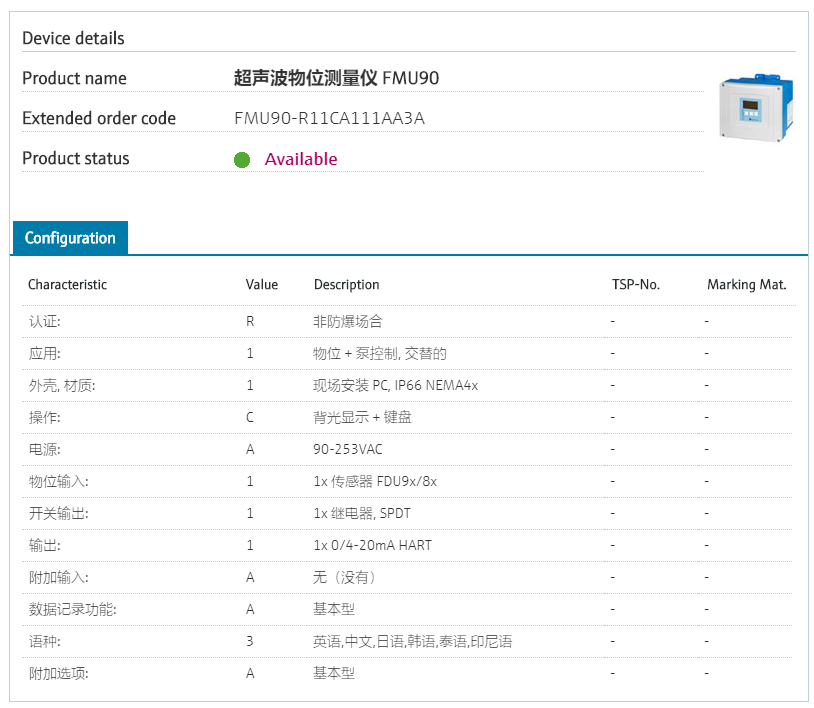
Task: Click the Product status field label
Action: (76, 158)
